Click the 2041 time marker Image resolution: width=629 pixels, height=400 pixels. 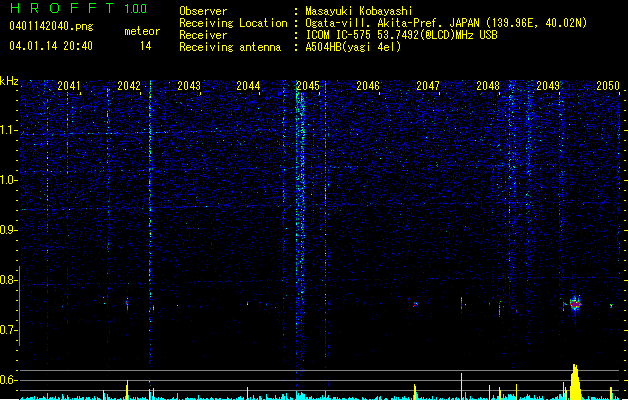(69, 86)
